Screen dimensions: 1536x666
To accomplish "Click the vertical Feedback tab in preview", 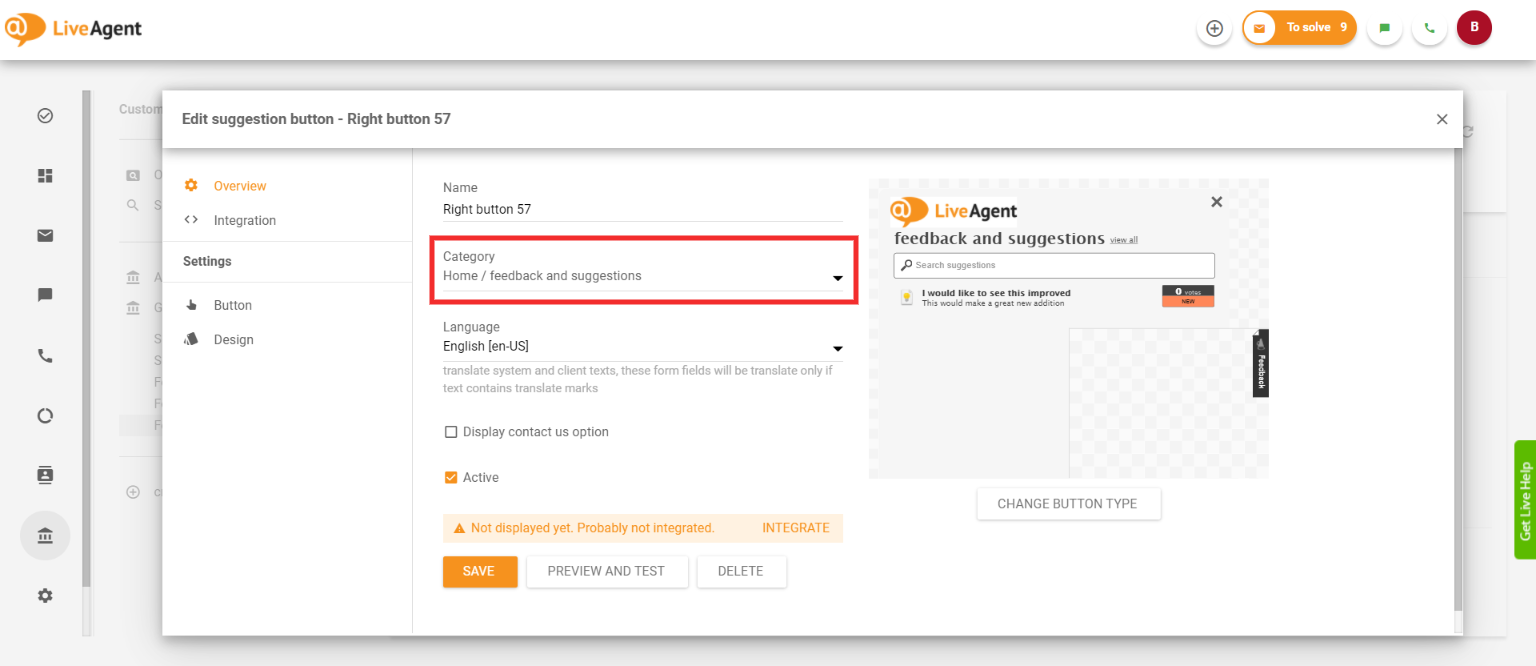I will [1261, 363].
